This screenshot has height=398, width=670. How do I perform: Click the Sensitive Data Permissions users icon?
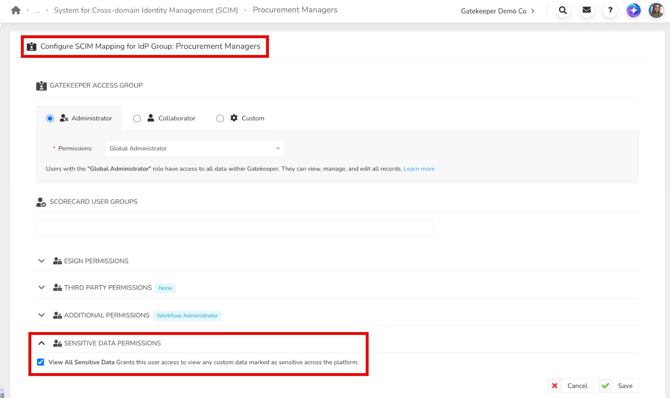[x=57, y=343]
